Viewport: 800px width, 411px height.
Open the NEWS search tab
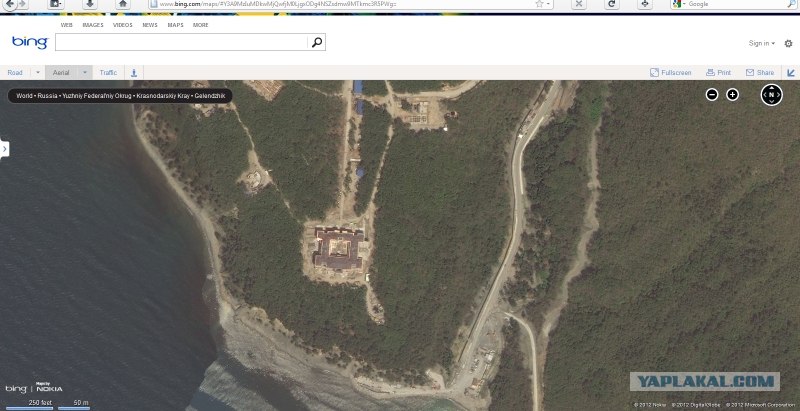click(x=150, y=25)
